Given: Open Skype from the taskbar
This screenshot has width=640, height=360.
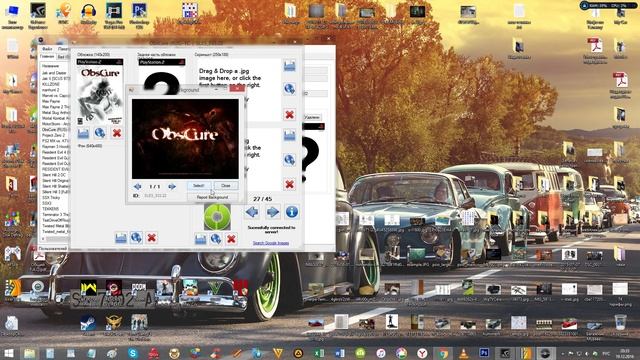Looking at the screenshot, I should point(133,353).
